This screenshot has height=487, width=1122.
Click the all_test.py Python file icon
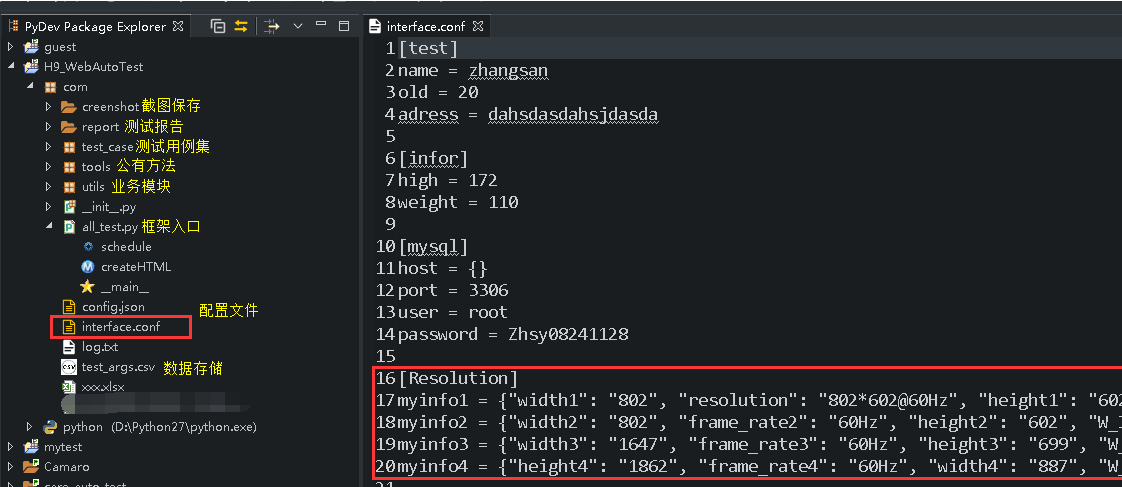(69, 227)
